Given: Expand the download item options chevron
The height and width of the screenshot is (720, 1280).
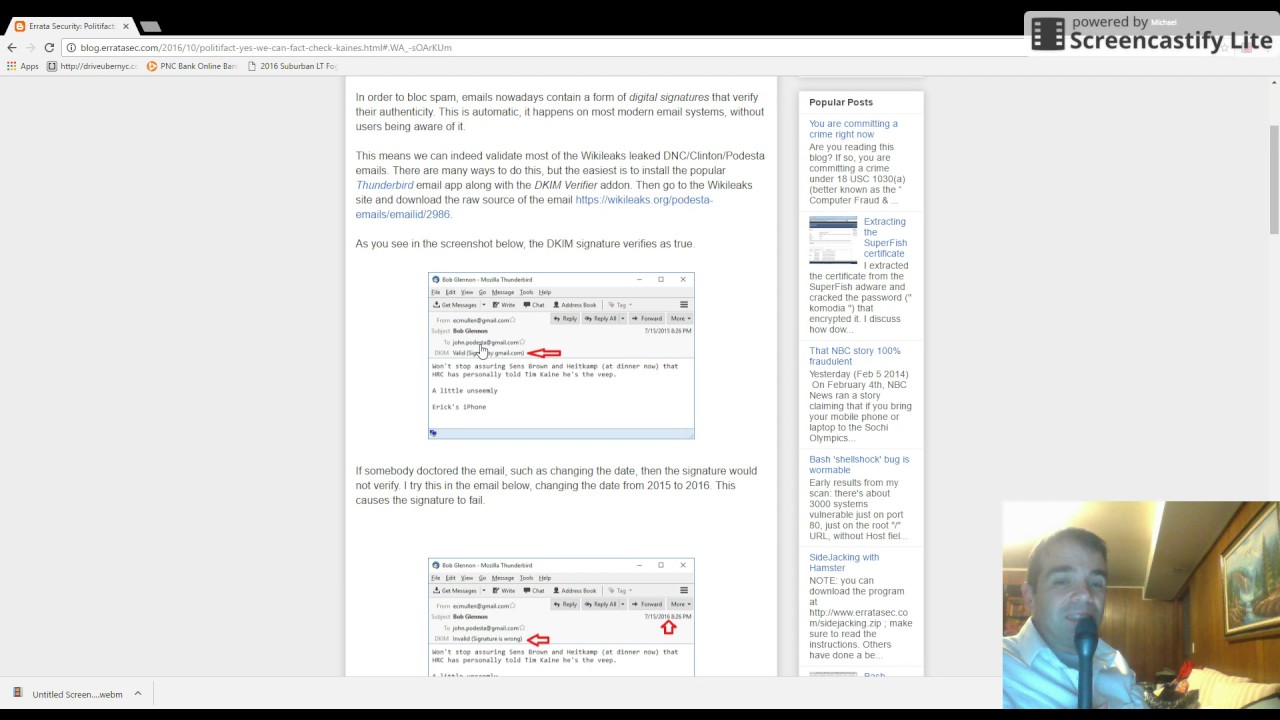Looking at the screenshot, I should (138, 694).
